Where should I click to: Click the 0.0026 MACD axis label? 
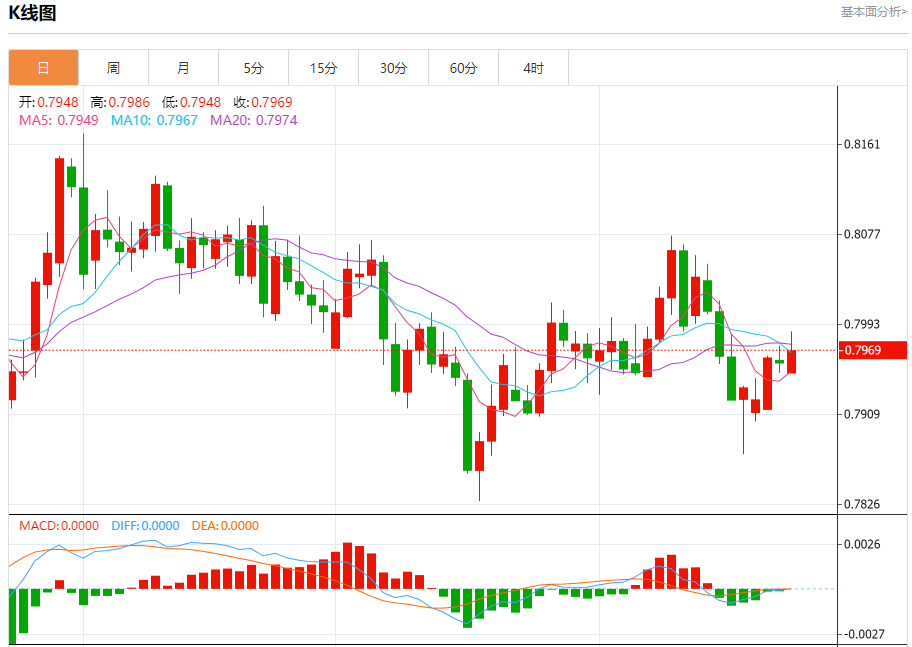[x=862, y=545]
